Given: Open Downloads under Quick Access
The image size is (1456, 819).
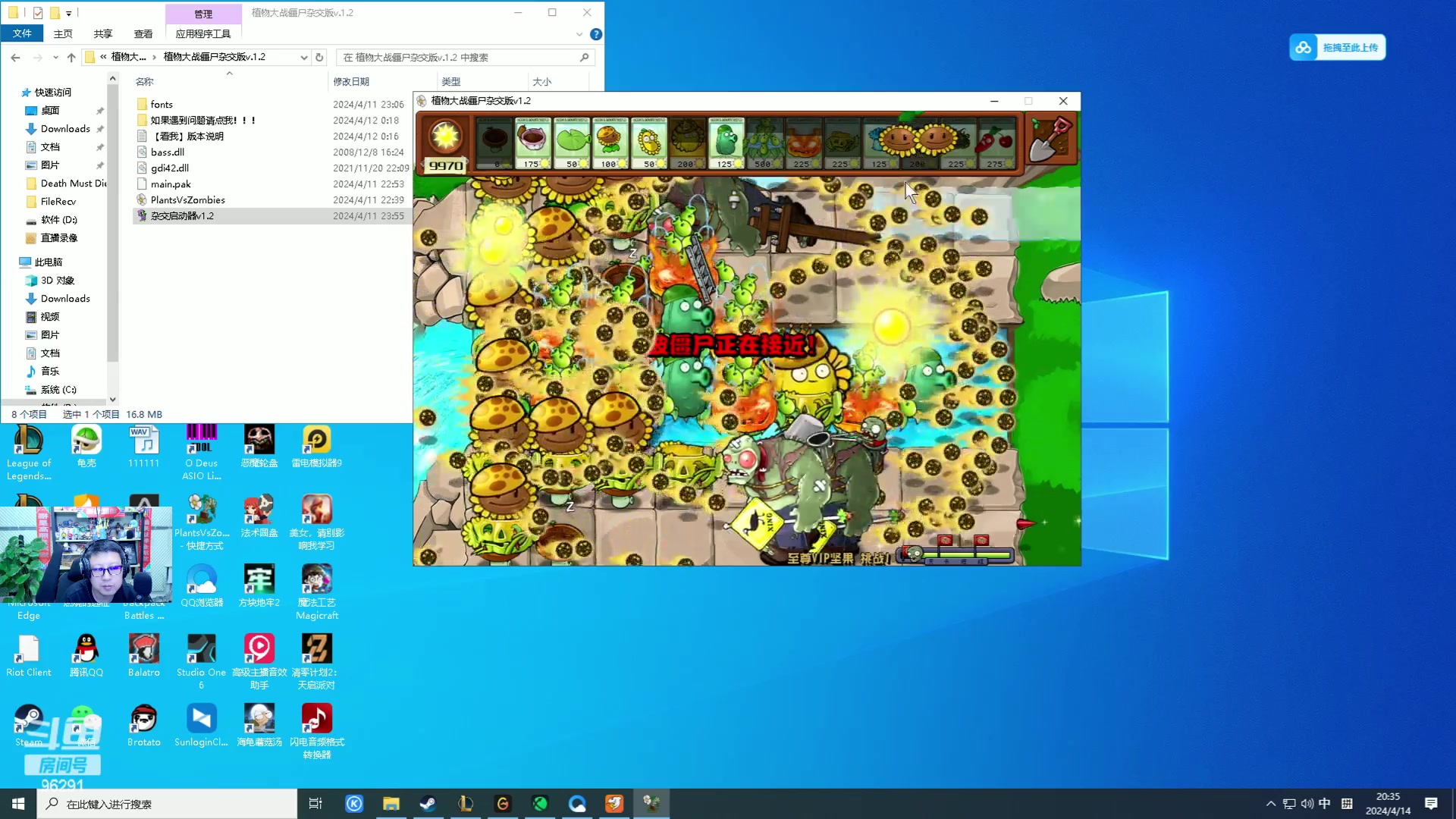Looking at the screenshot, I should [65, 129].
